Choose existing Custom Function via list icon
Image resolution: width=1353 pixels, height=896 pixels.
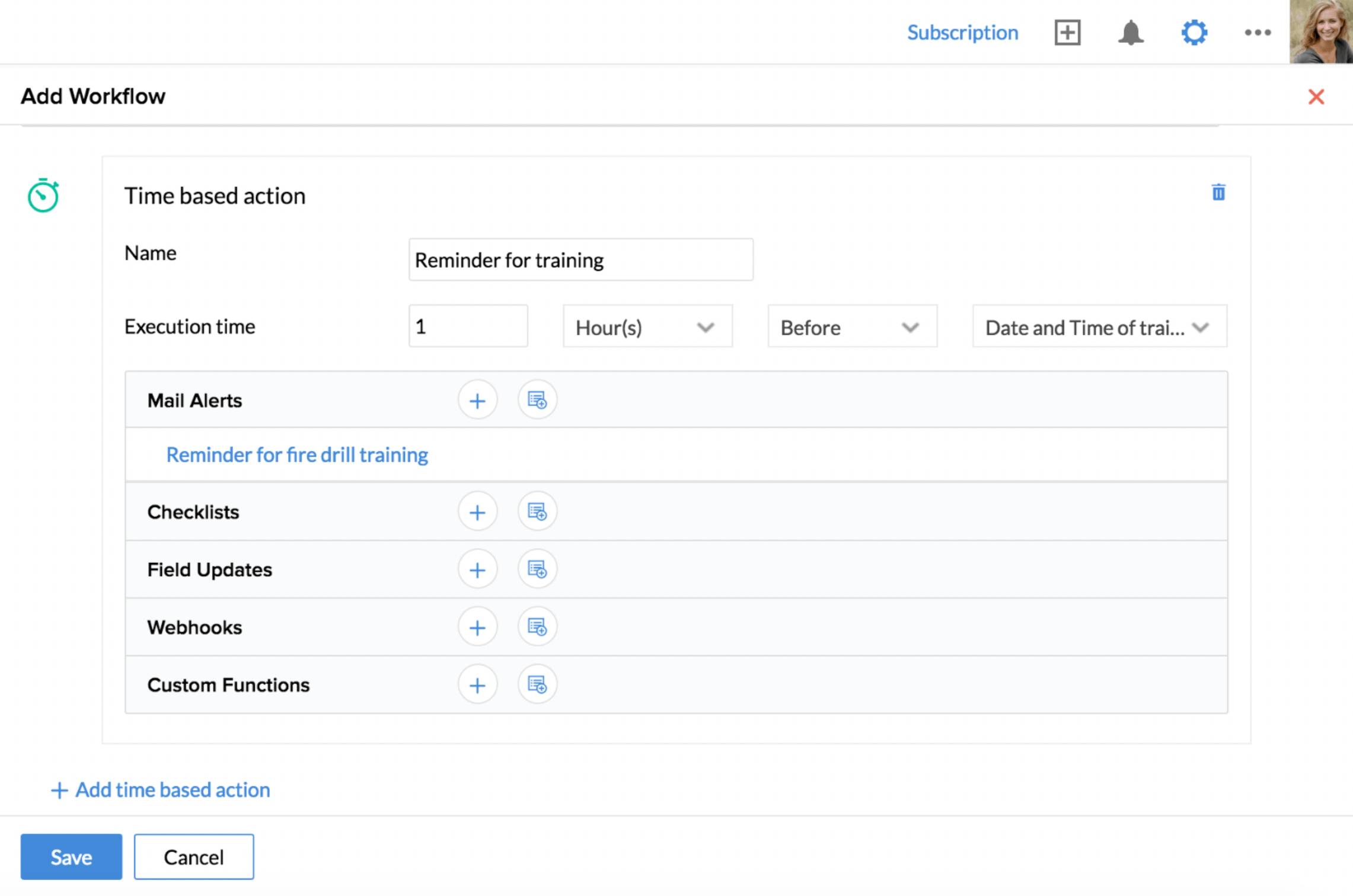click(537, 684)
